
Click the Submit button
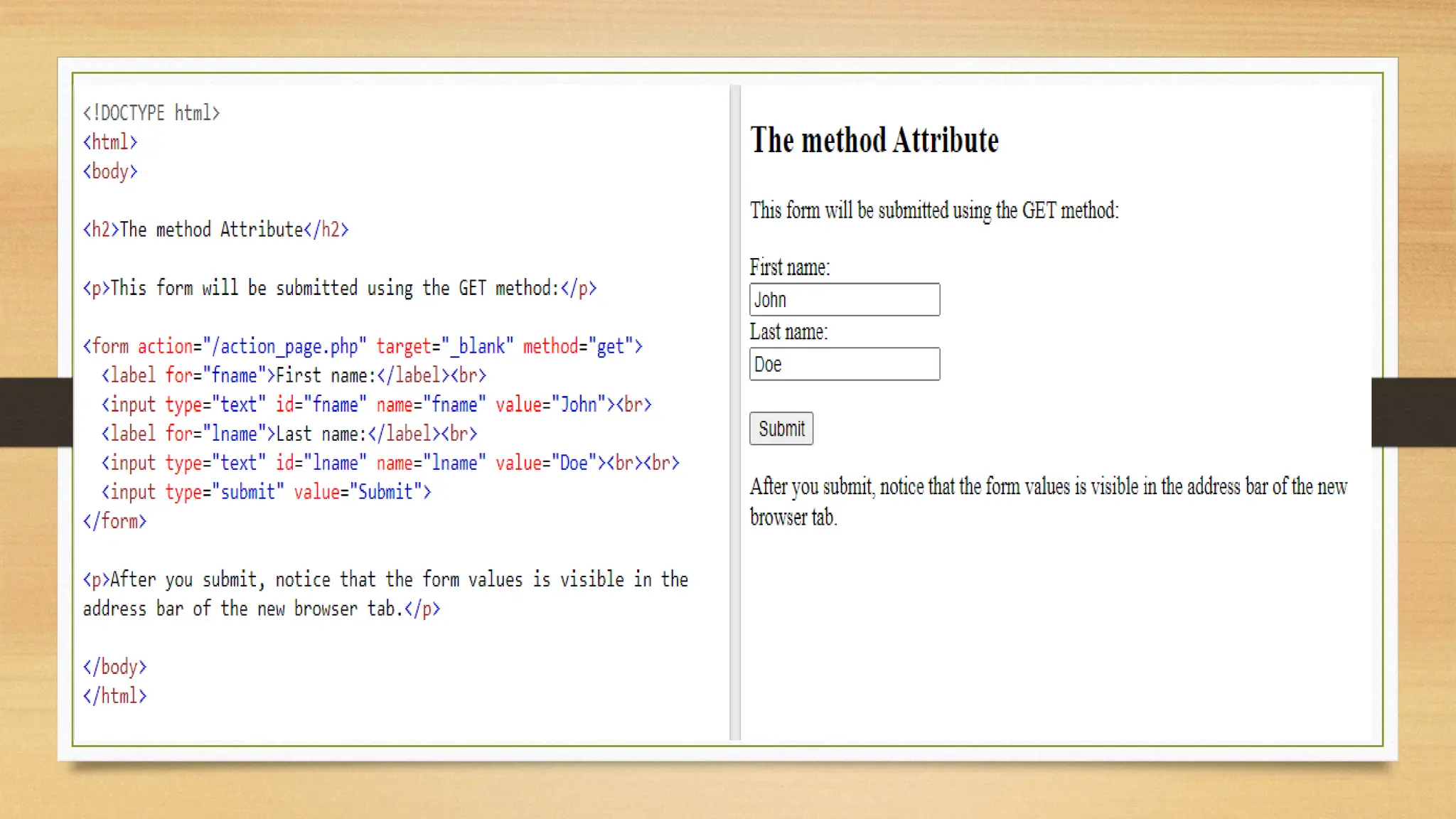pyautogui.click(x=781, y=429)
